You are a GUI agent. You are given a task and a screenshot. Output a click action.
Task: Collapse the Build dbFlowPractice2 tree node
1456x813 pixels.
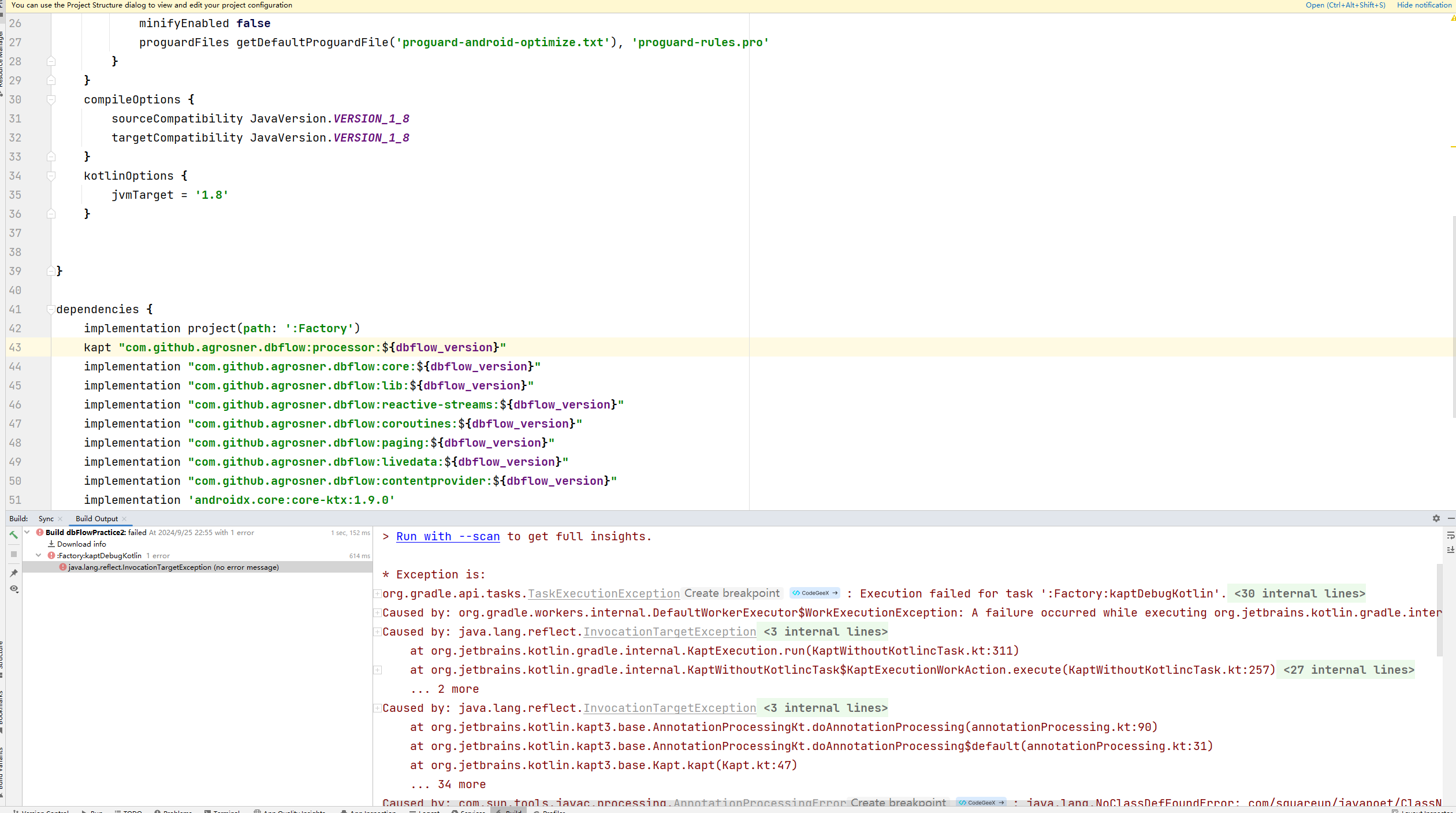27,532
